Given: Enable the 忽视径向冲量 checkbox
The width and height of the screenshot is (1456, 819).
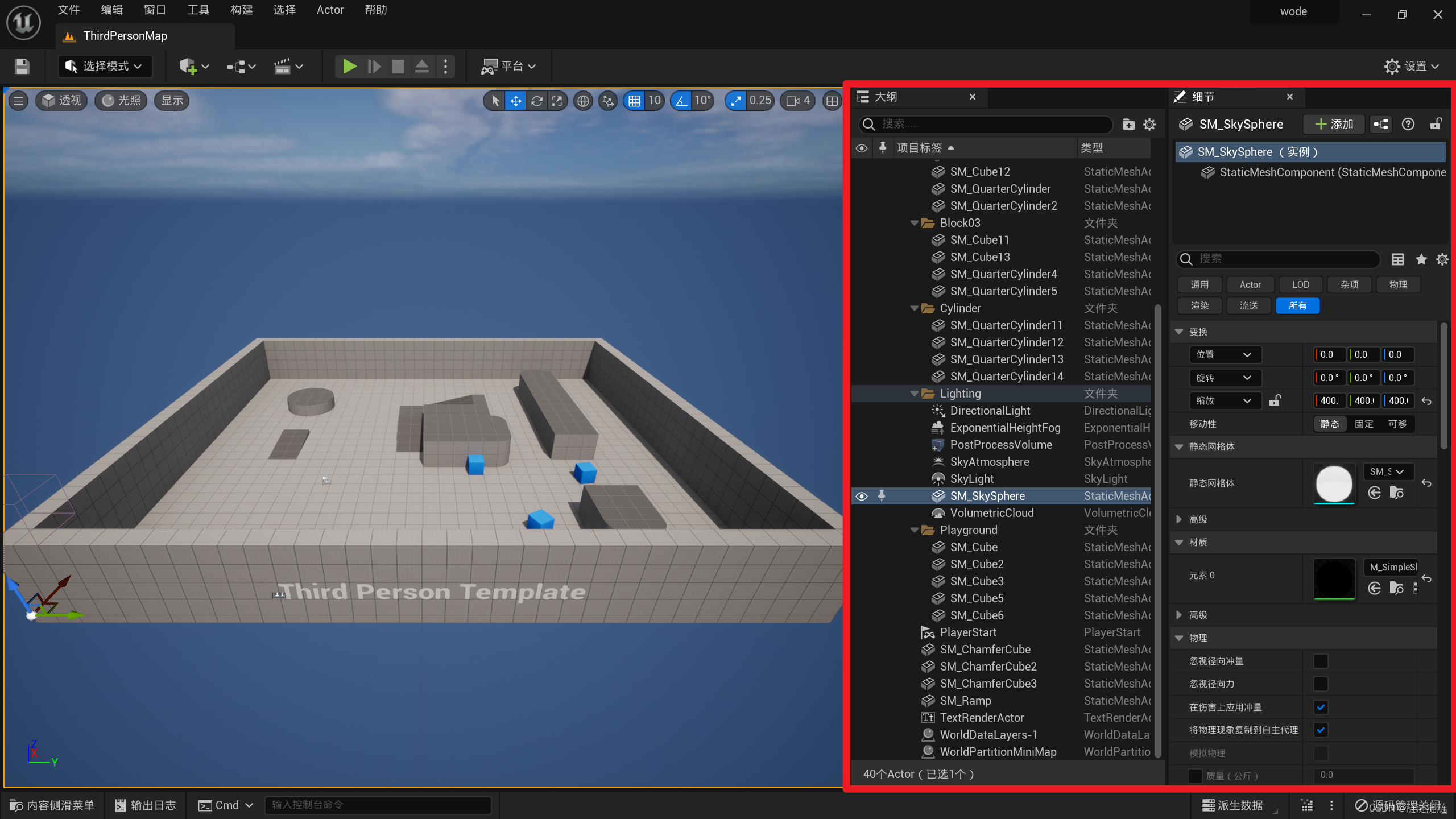Looking at the screenshot, I should point(1321,661).
